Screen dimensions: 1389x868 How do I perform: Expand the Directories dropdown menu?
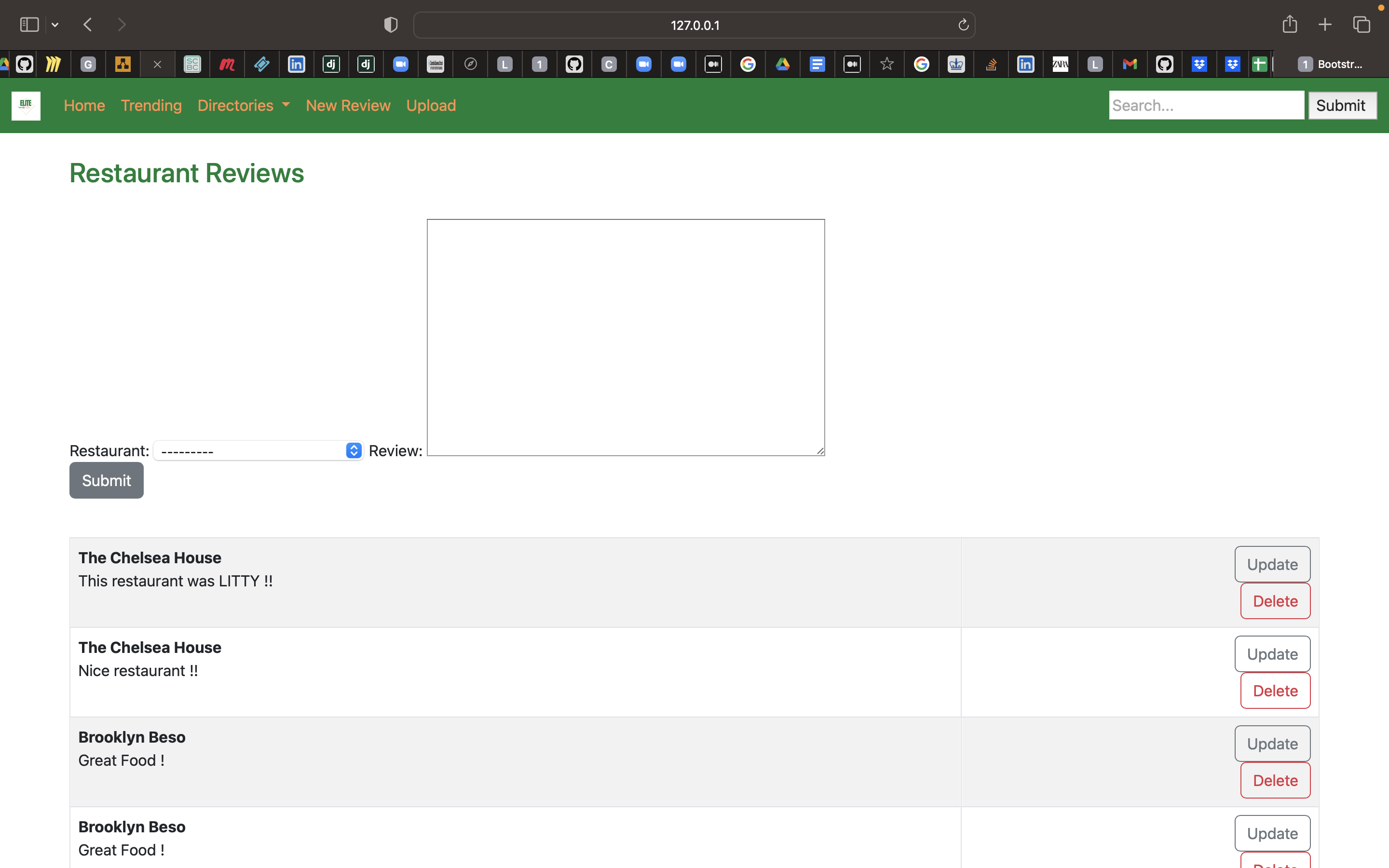pos(244,106)
